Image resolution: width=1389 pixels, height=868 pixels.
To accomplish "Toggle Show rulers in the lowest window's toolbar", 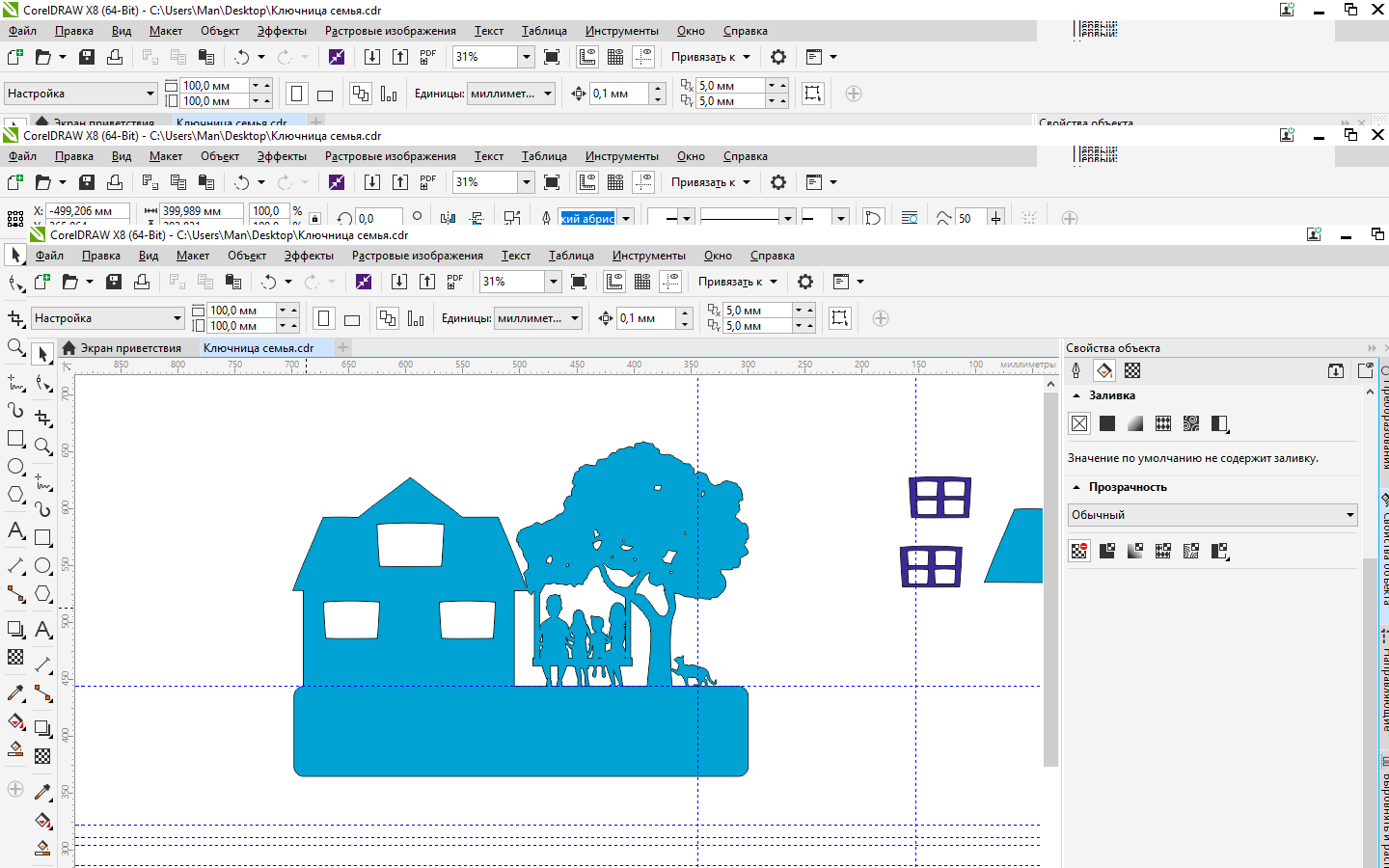I will pyautogui.click(x=614, y=282).
